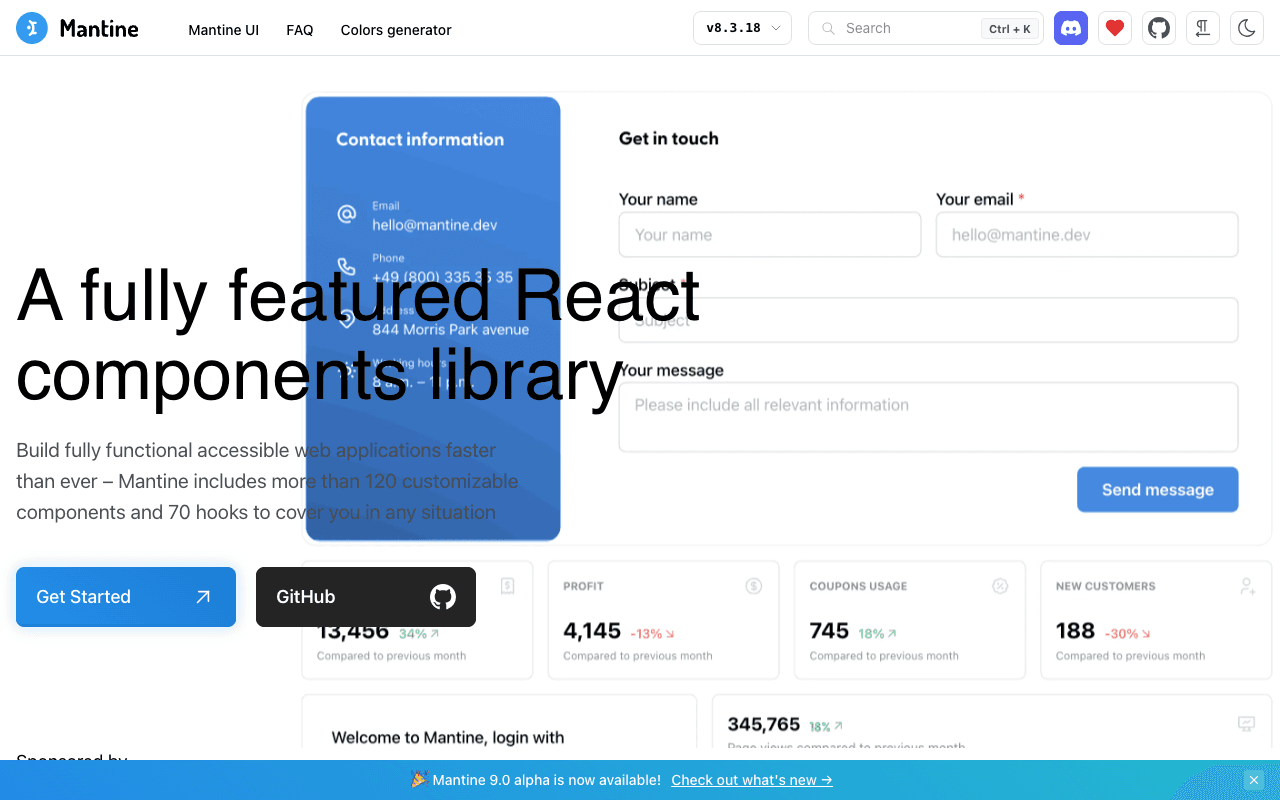Click the 4,145 profit value
1280x800 pixels.
click(592, 631)
